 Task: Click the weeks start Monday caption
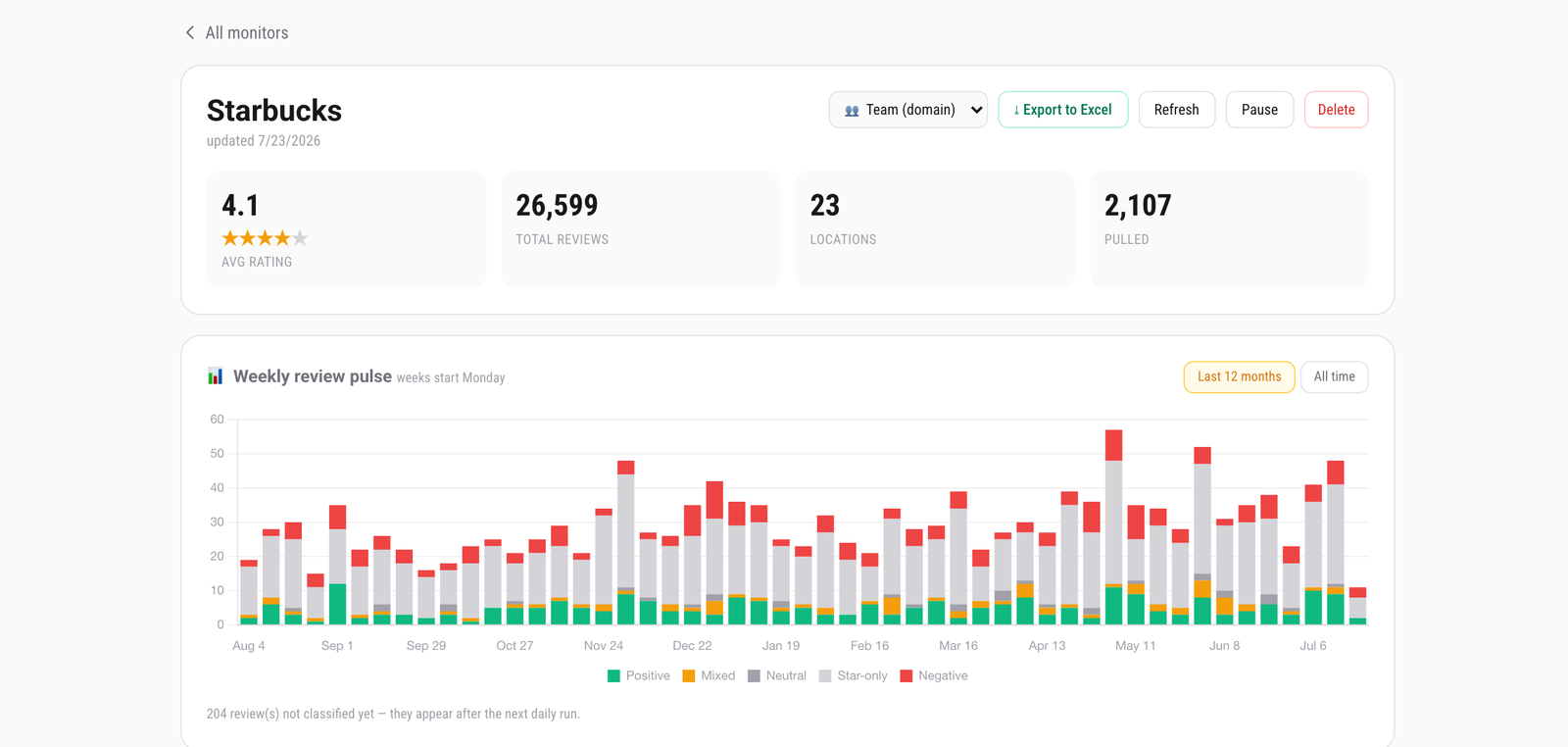click(451, 377)
